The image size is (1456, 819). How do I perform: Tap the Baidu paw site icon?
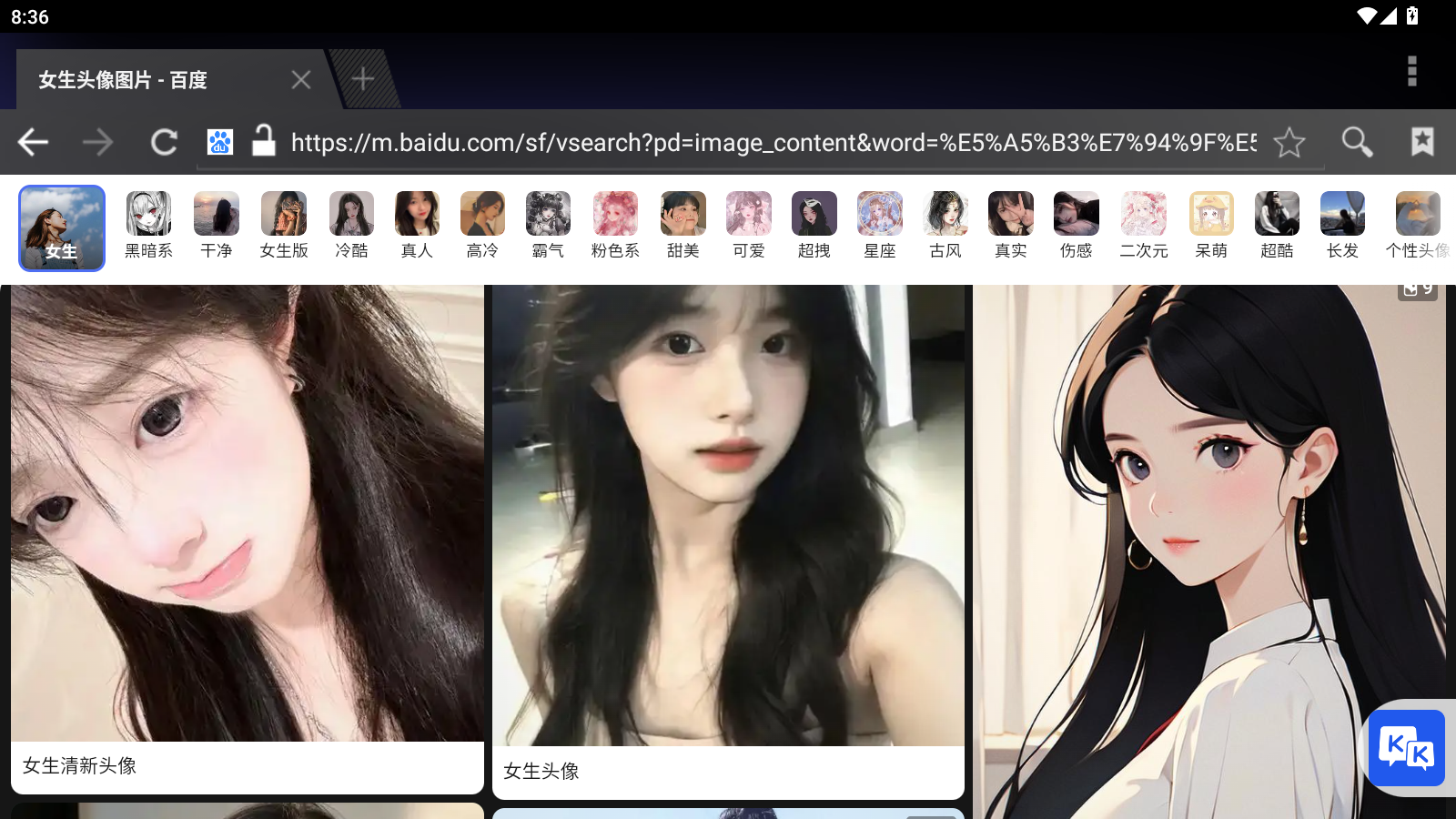(220, 142)
